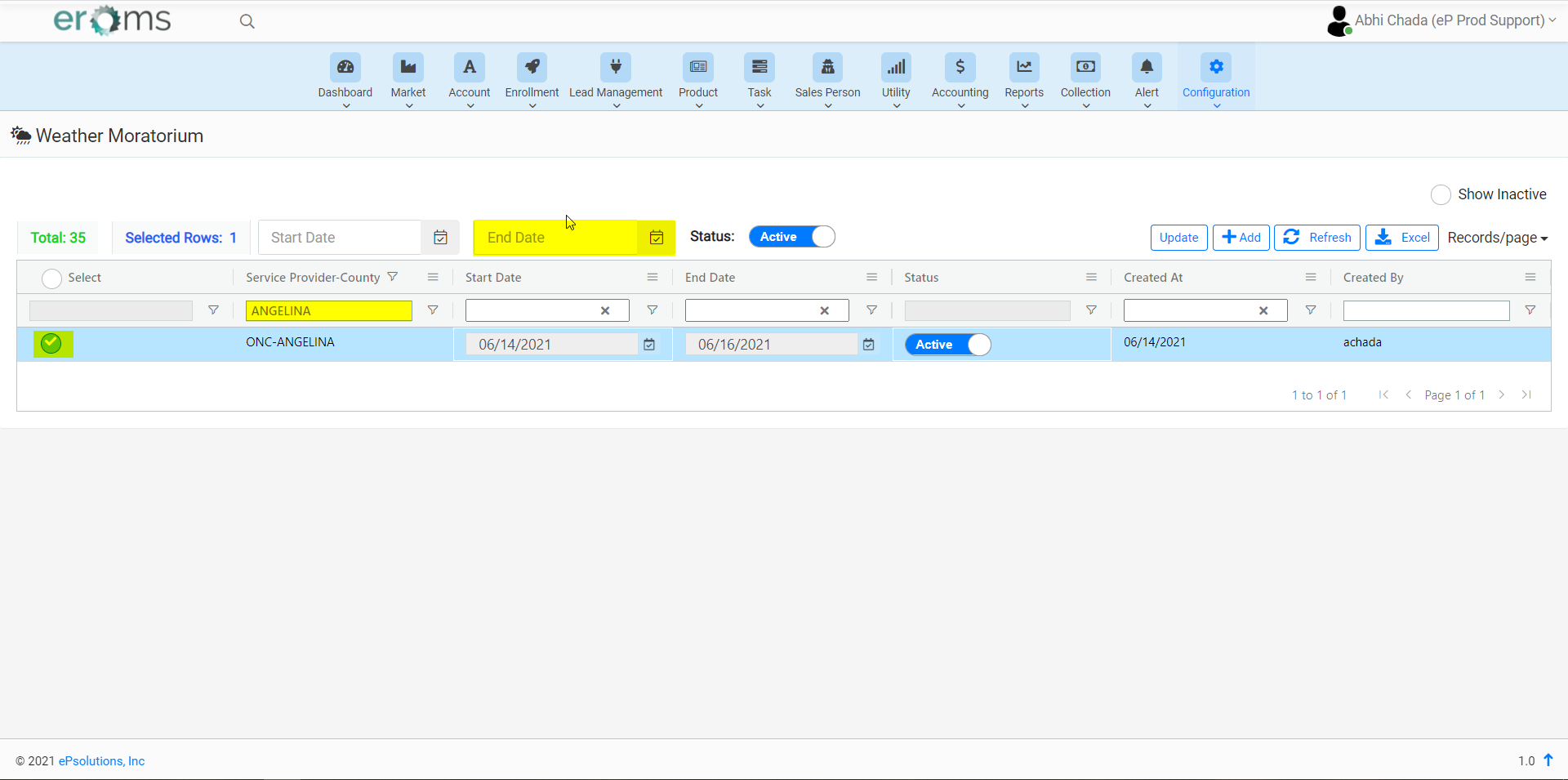Expand the chevron under Reports
The height and width of the screenshot is (780, 1568).
pos(1024,106)
